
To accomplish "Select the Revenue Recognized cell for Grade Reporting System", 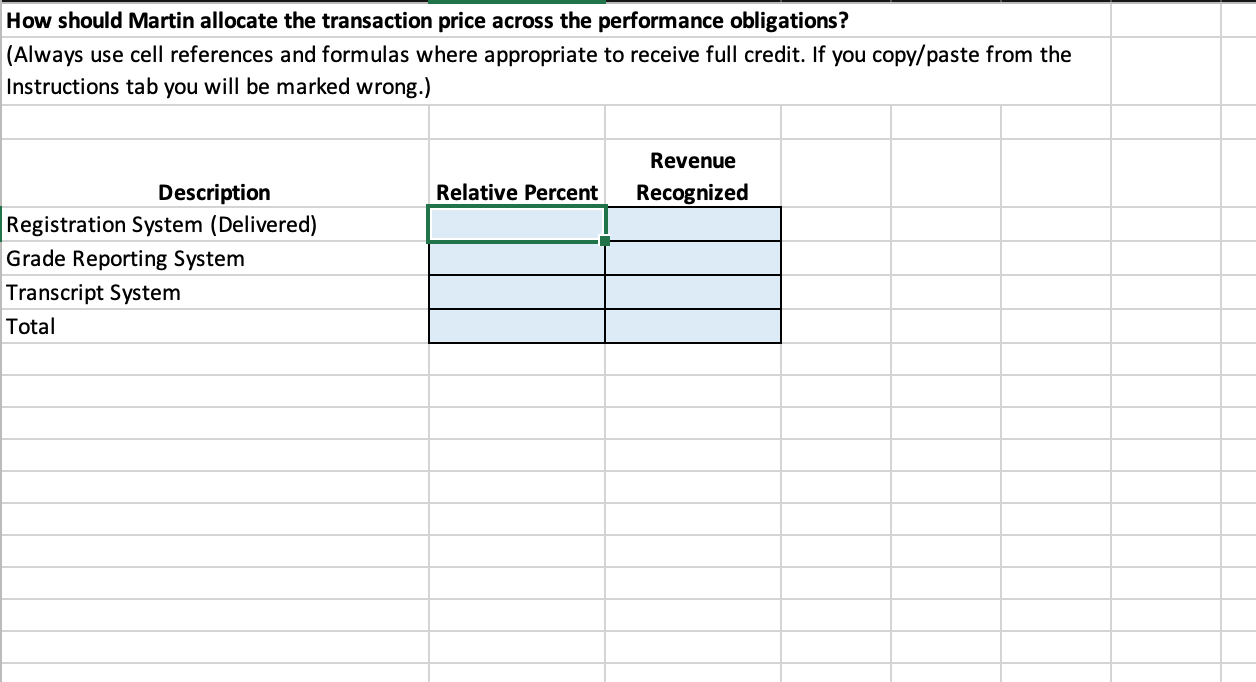I will (x=693, y=258).
